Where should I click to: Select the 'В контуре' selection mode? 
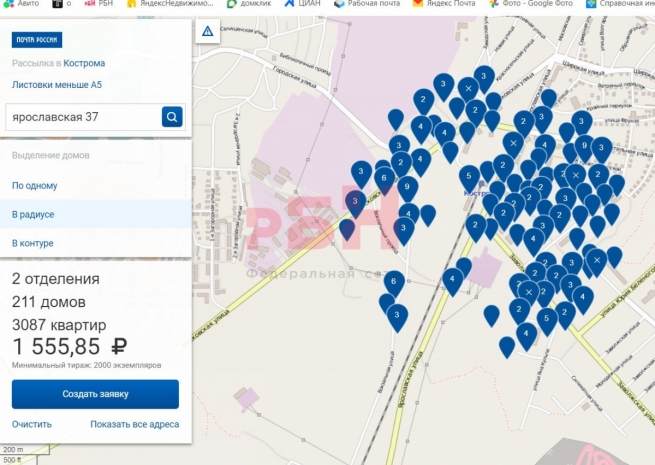tap(33, 243)
